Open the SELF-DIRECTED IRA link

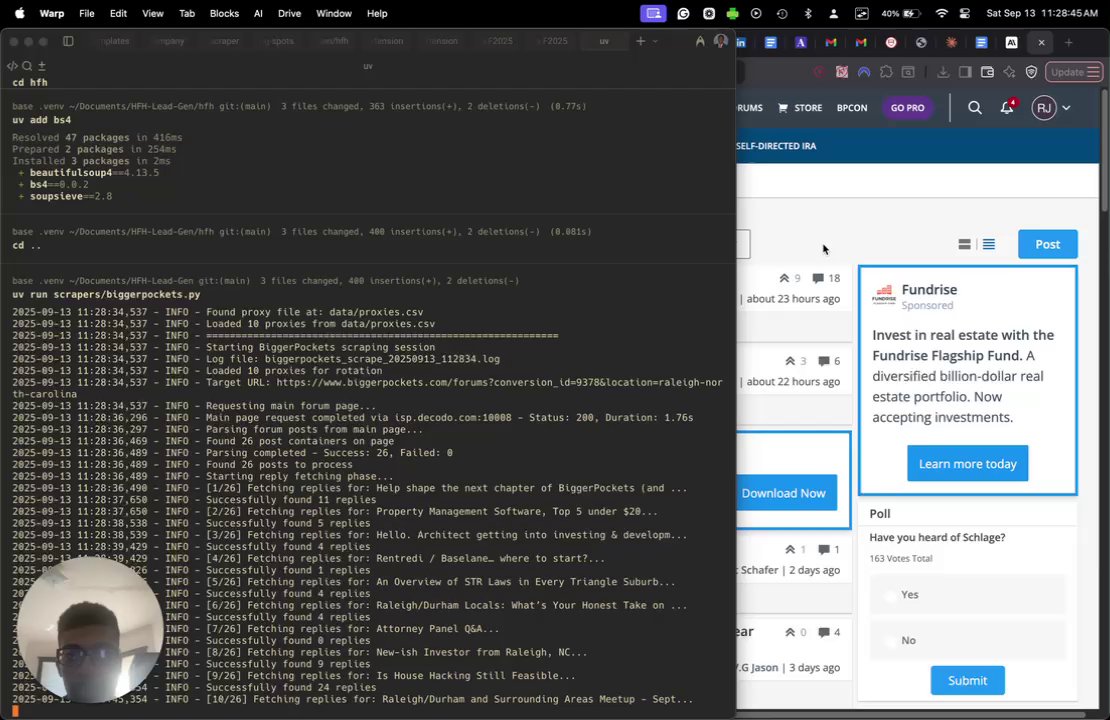click(777, 146)
